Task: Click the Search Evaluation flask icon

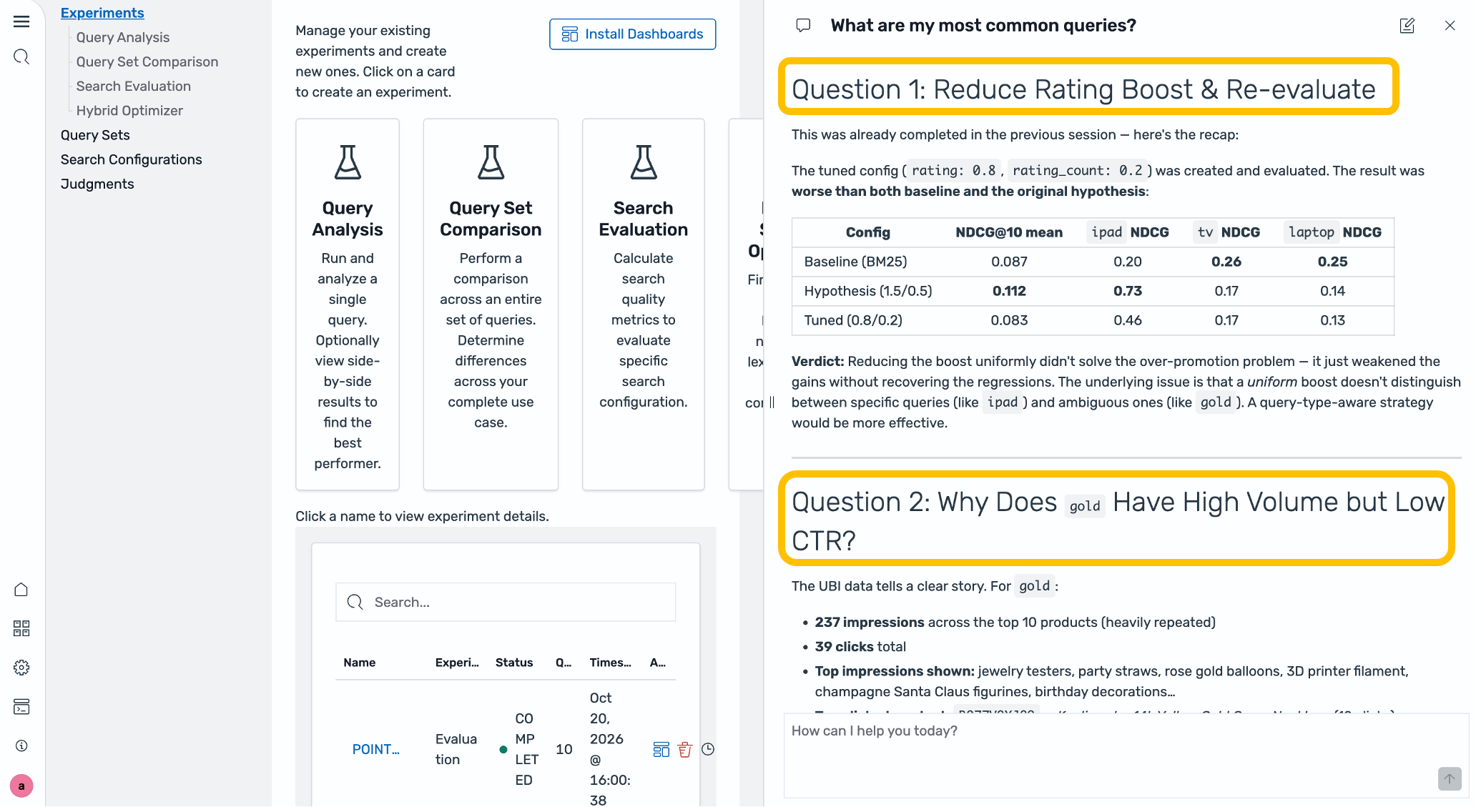Action: 644,162
